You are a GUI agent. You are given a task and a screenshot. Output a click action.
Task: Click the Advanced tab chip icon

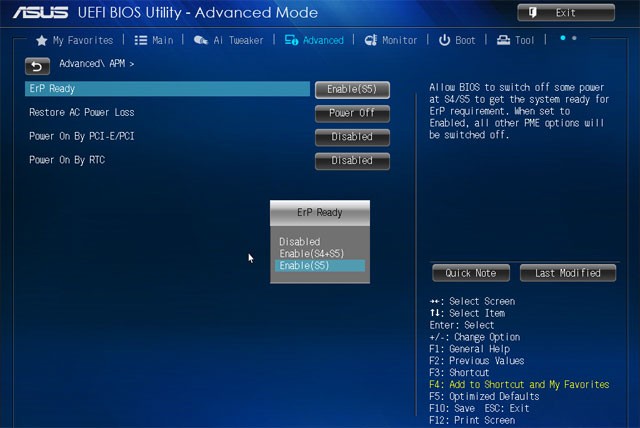(x=291, y=41)
